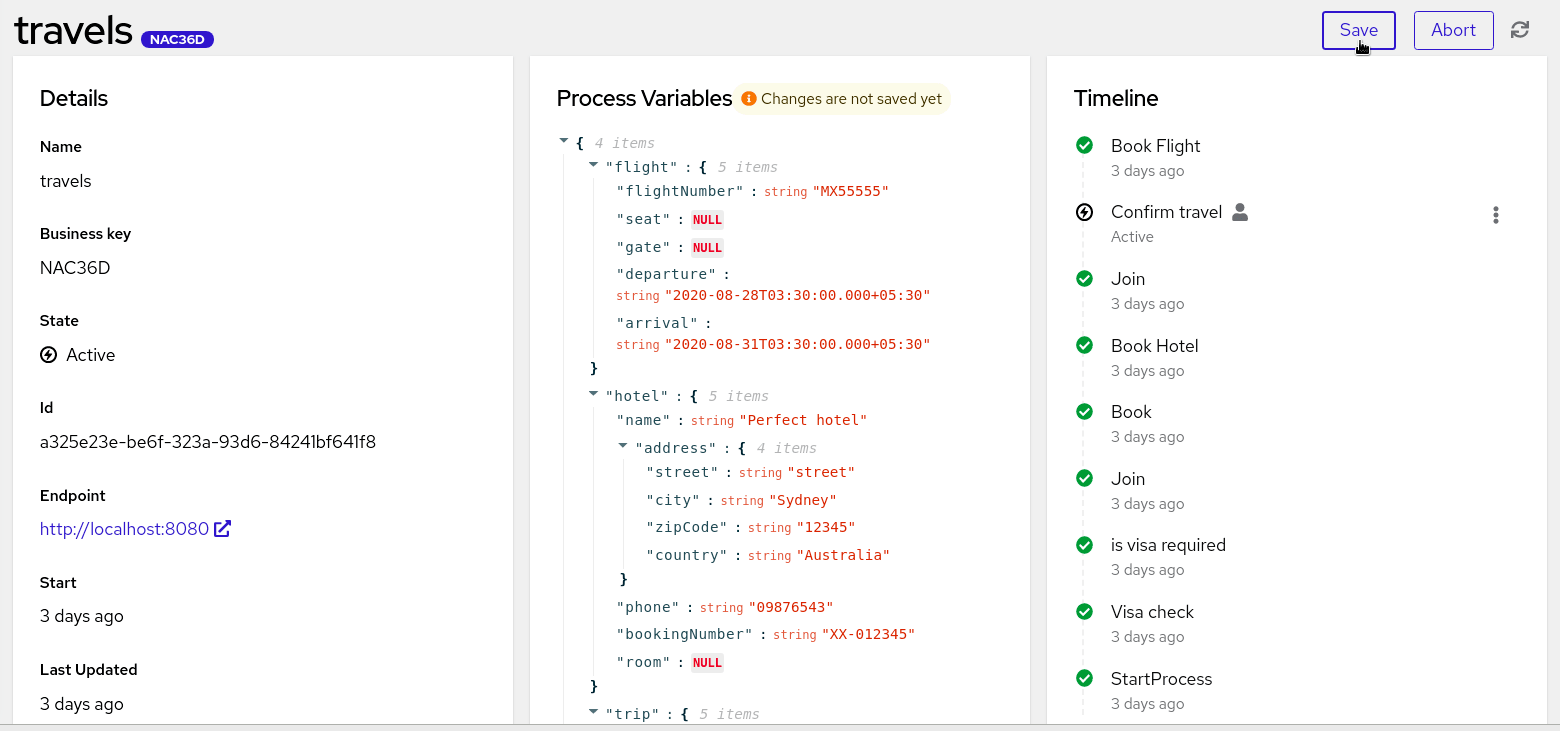
Task: Click the "Australia" country value
Action: [x=842, y=555]
